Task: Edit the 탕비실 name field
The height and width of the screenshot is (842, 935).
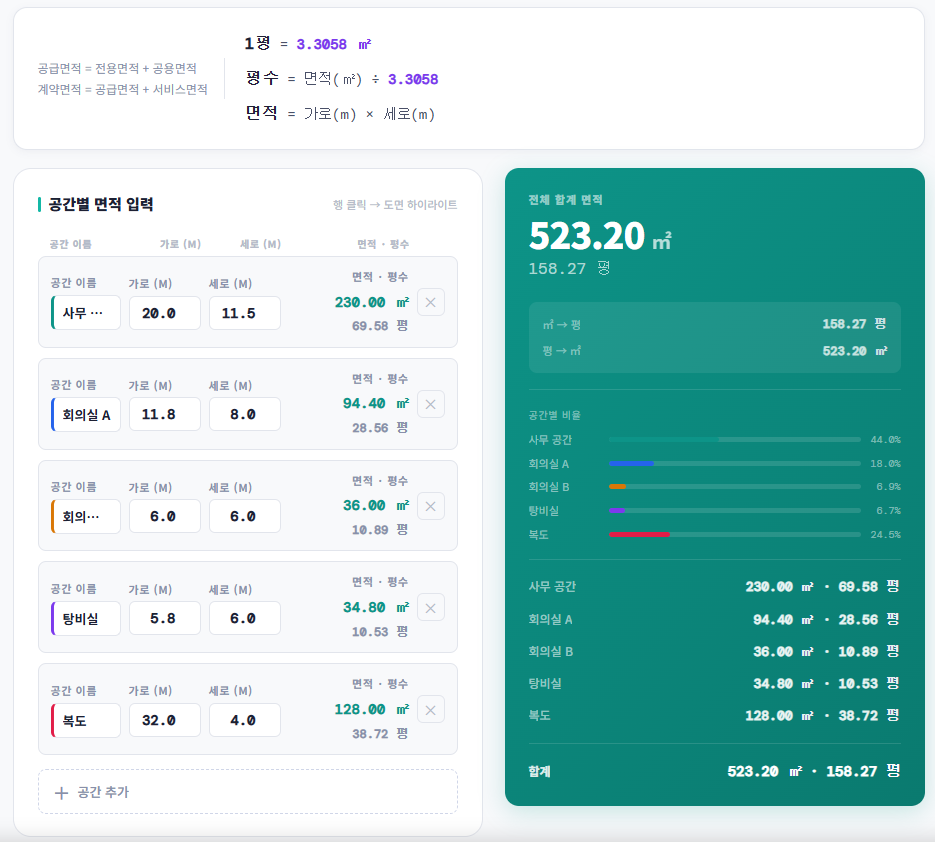Action: click(86, 618)
